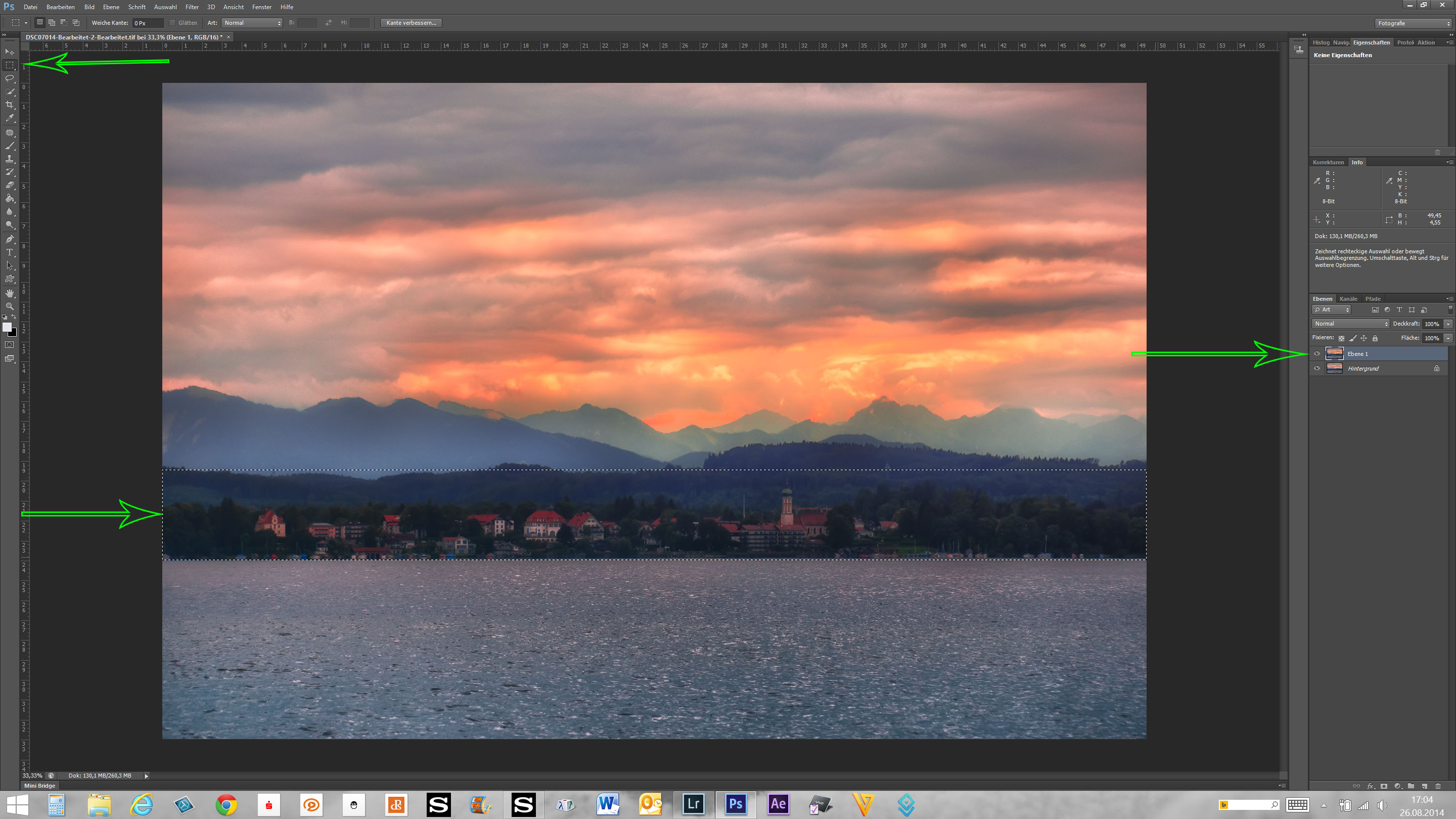Select the Blur tool
Viewport: 1456px width, 819px height.
tap(10, 211)
